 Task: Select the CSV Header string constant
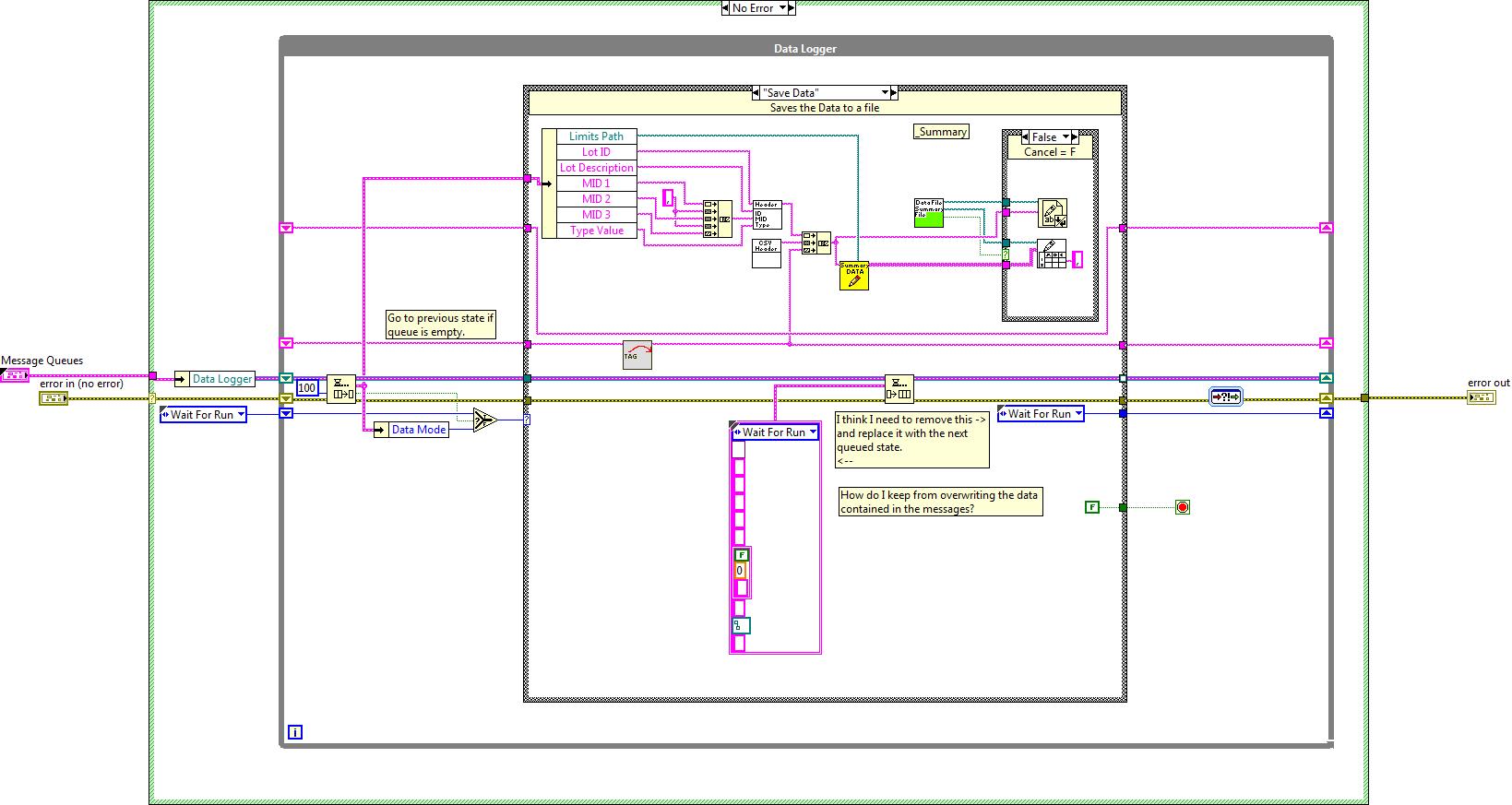click(767, 253)
